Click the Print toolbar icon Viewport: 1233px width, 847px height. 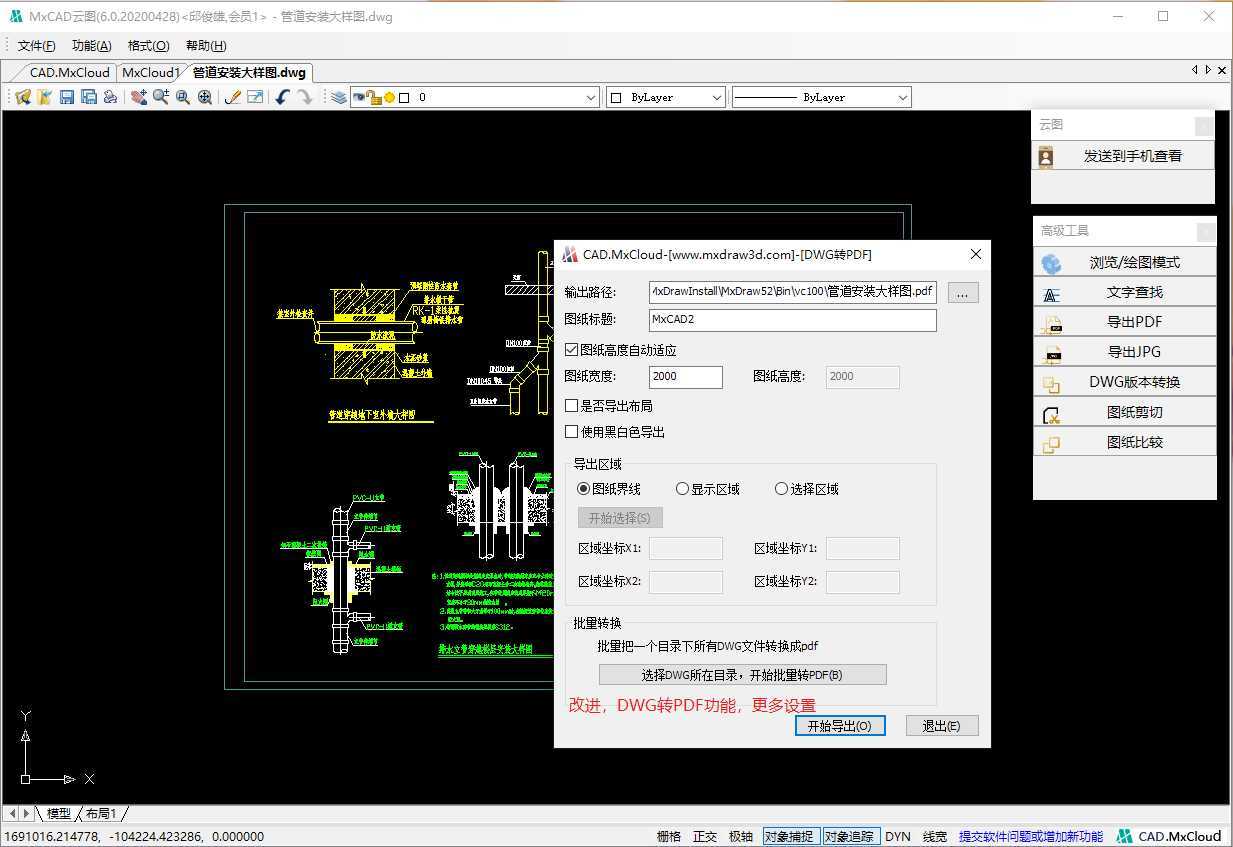[110, 97]
